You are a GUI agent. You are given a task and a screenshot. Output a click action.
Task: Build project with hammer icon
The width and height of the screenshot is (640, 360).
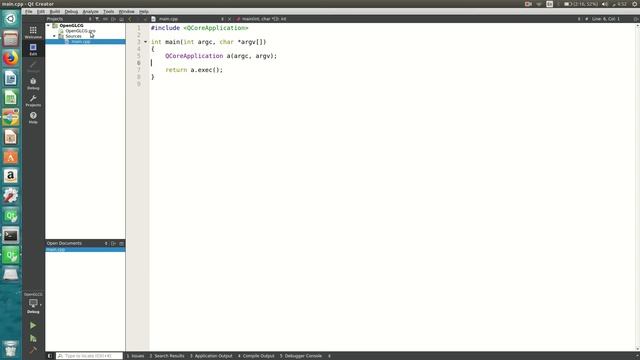(x=33, y=350)
